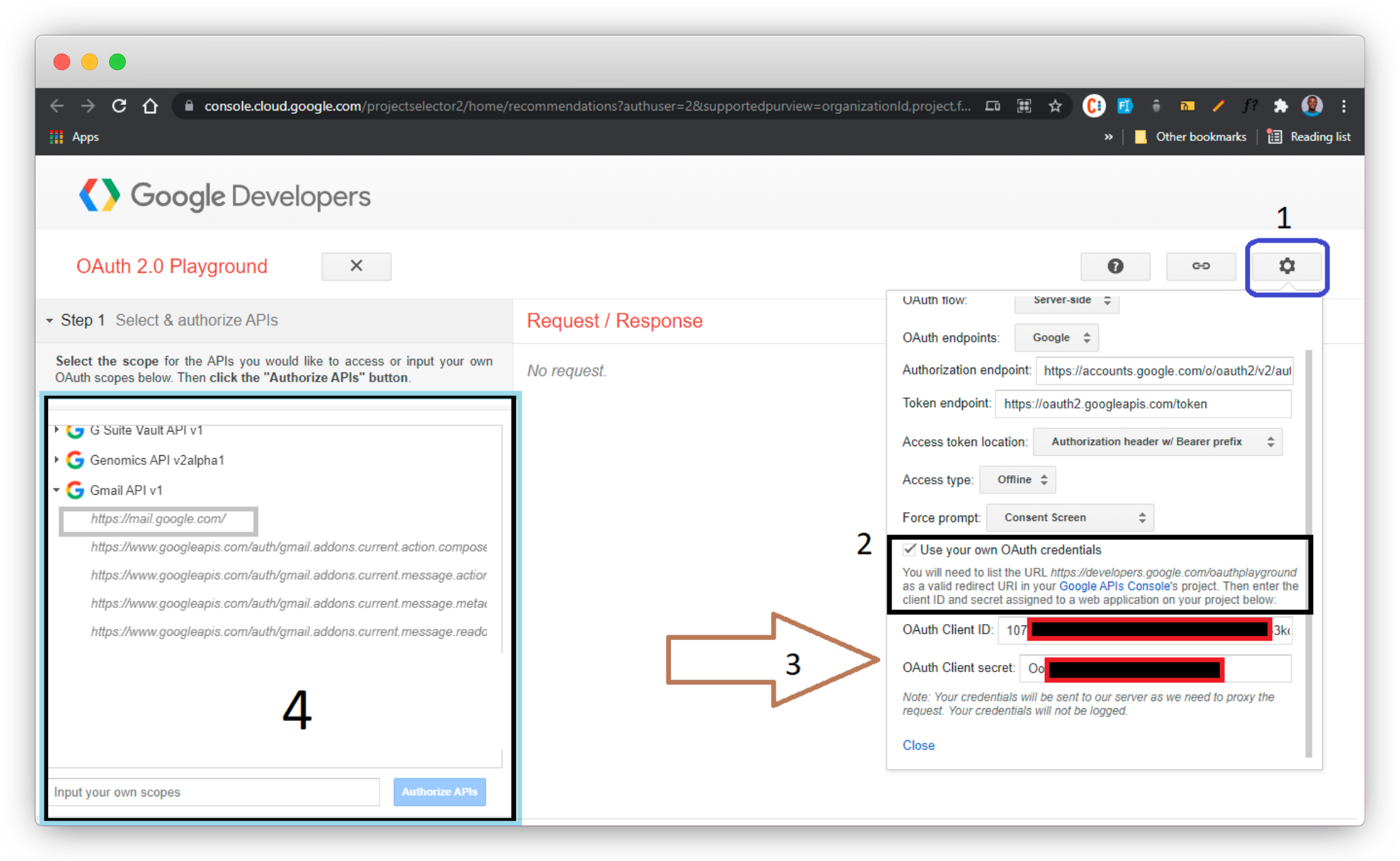1400x861 pixels.
Task: Open the Force prompt dropdown
Action: (1070, 518)
